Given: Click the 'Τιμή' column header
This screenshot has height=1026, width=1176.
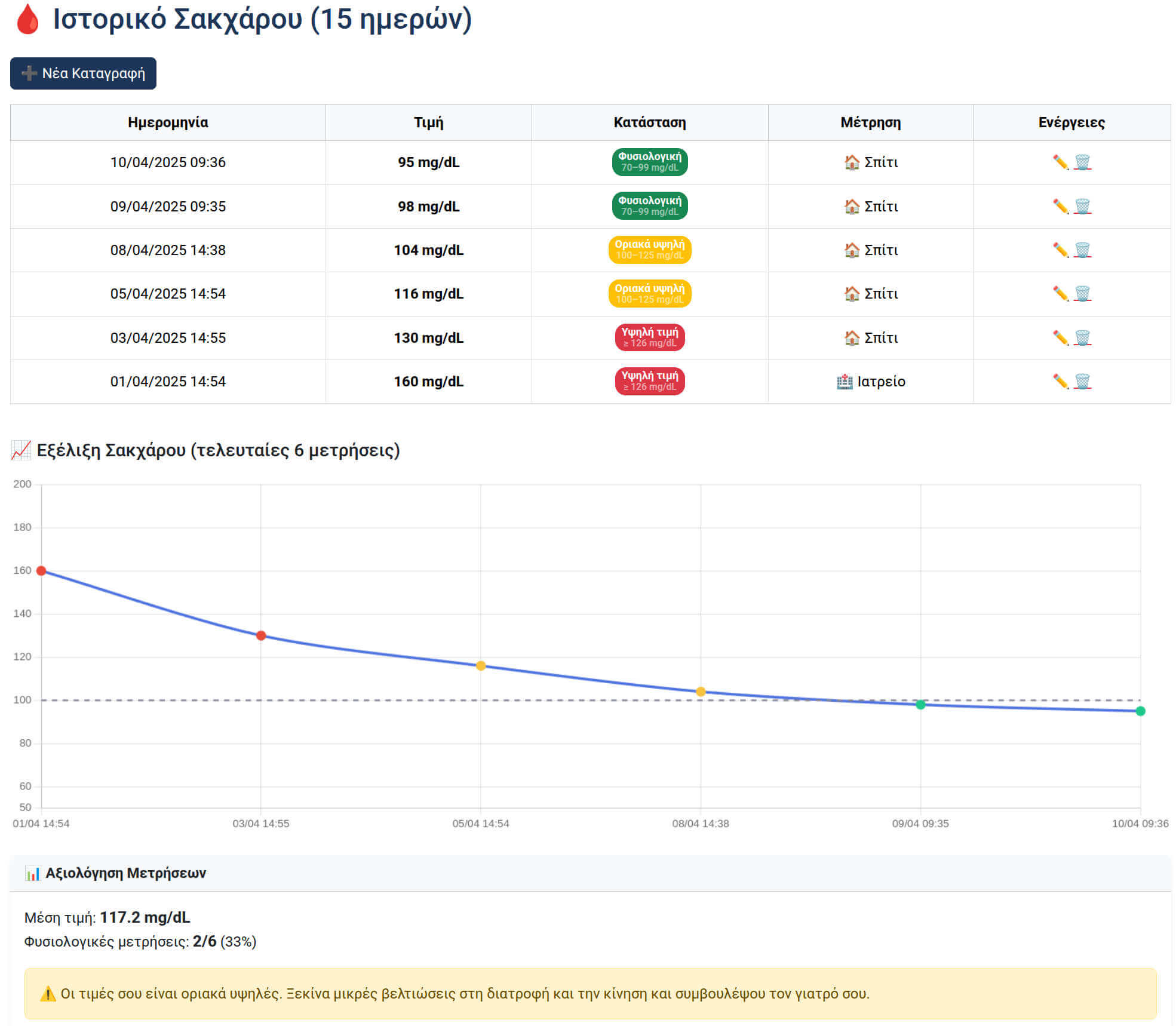Looking at the screenshot, I should pyautogui.click(x=428, y=122).
